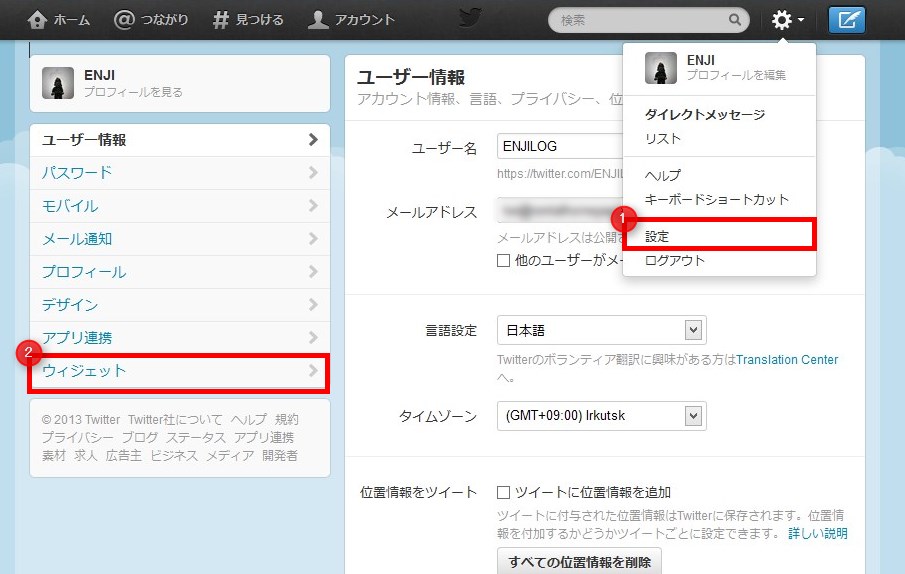Click the # Discover icon
Viewport: 905px width, 574px height.
[220, 20]
